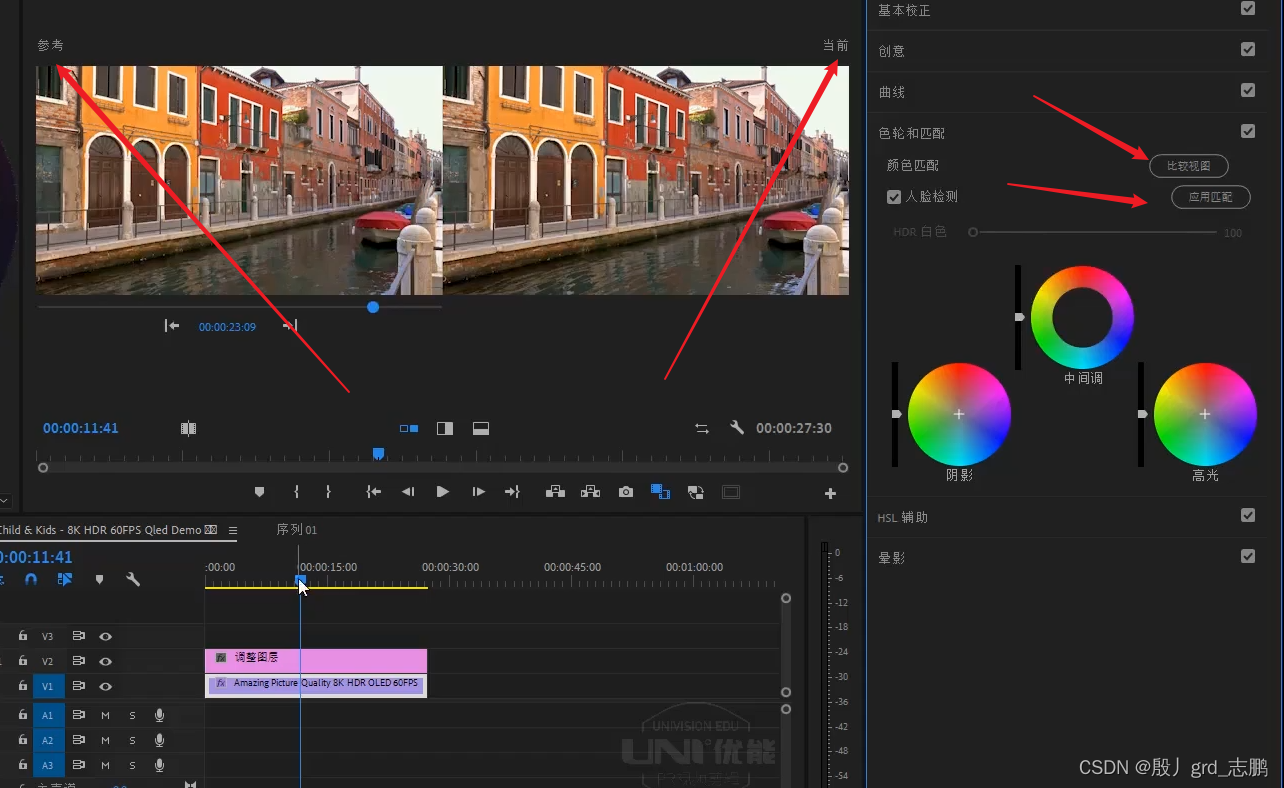Open program monitor settings wrench
1284x788 pixels.
click(x=737, y=428)
